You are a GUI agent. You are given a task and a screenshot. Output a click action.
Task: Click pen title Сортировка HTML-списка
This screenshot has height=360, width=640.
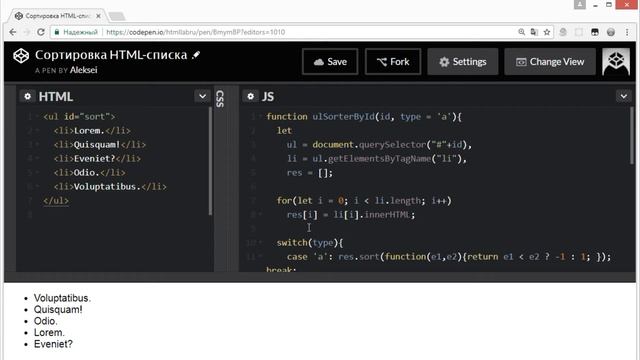click(111, 55)
